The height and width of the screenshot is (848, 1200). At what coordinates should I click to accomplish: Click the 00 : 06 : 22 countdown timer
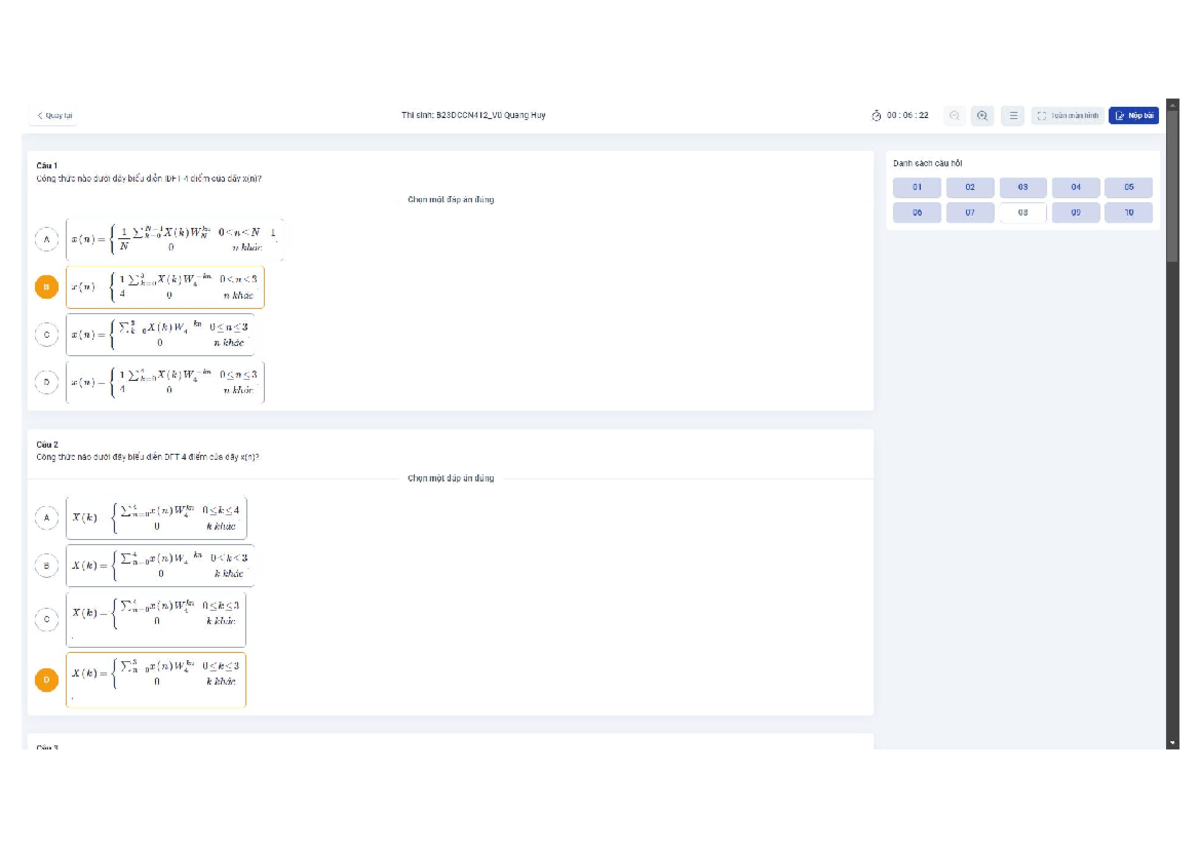907,116
